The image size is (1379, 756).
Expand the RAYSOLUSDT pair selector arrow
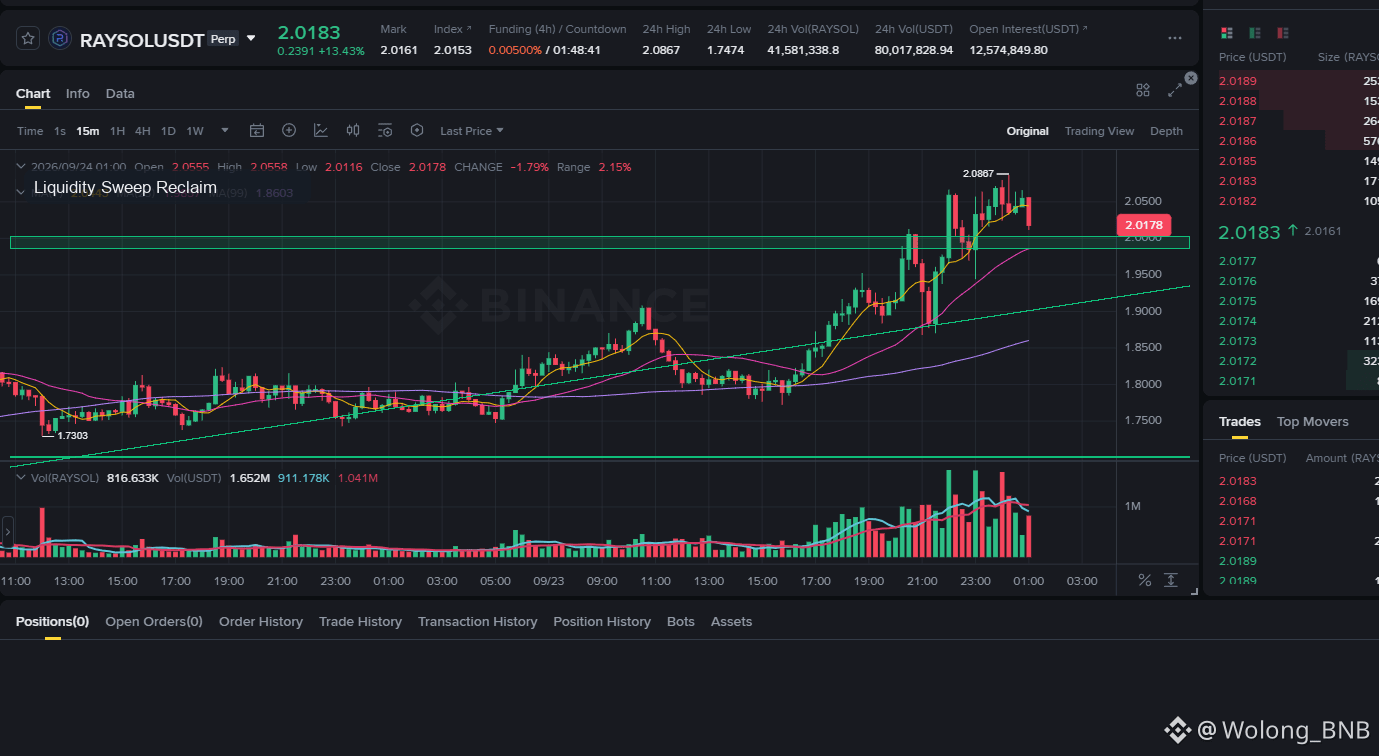coord(251,38)
